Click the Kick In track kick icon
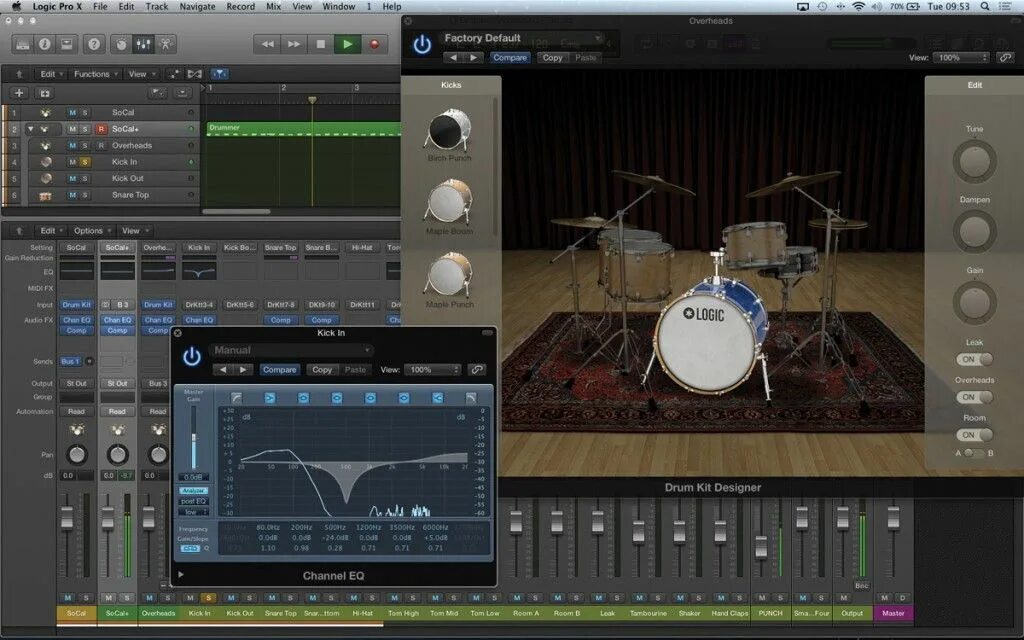This screenshot has height=640, width=1024. [45, 162]
